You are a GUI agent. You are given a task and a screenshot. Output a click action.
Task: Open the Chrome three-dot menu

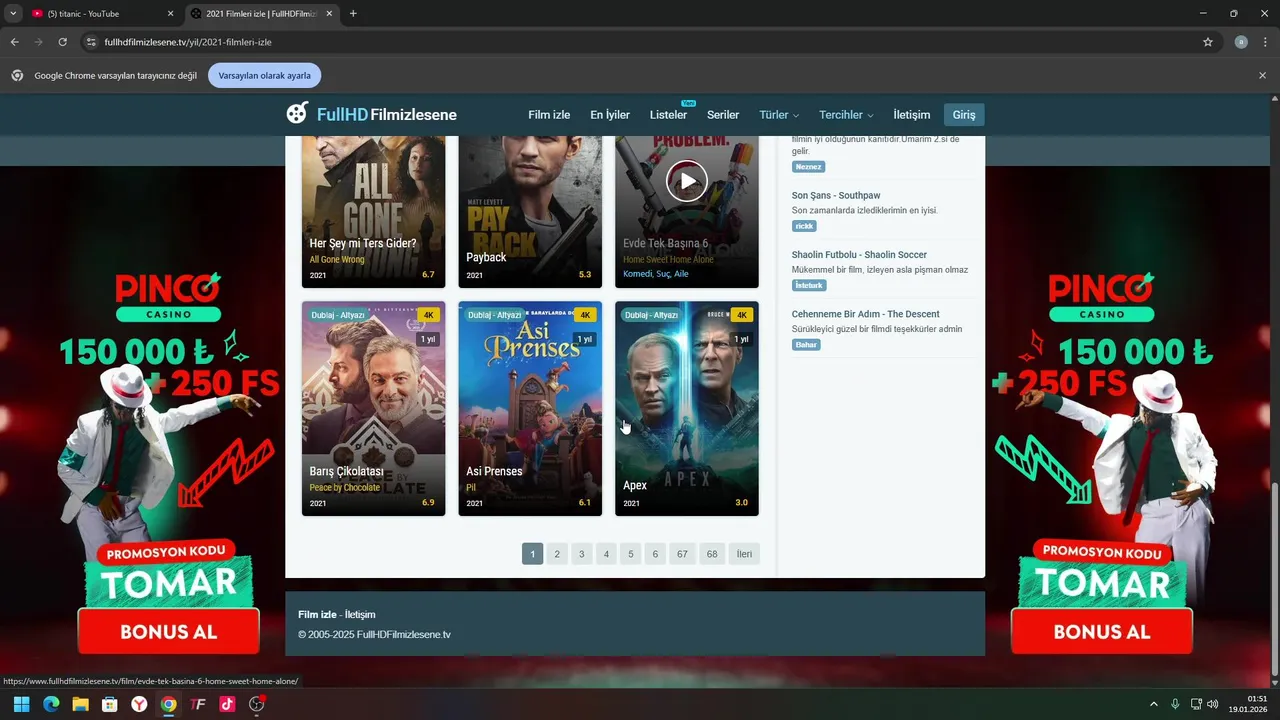point(1266,42)
